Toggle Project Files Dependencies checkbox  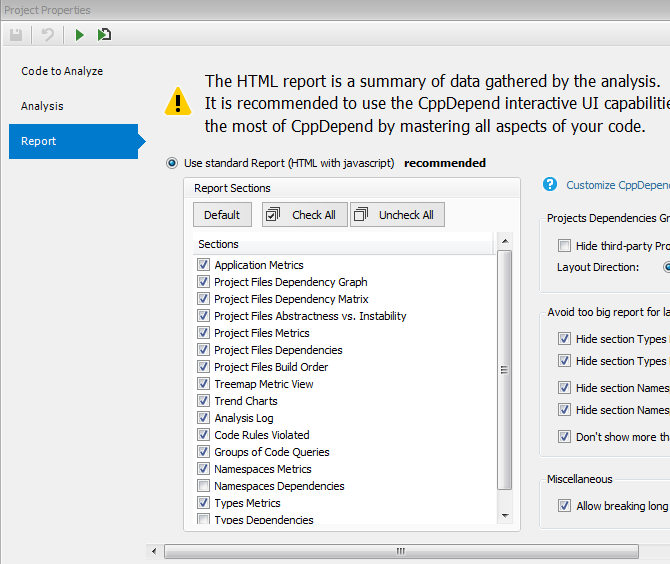tap(203, 350)
